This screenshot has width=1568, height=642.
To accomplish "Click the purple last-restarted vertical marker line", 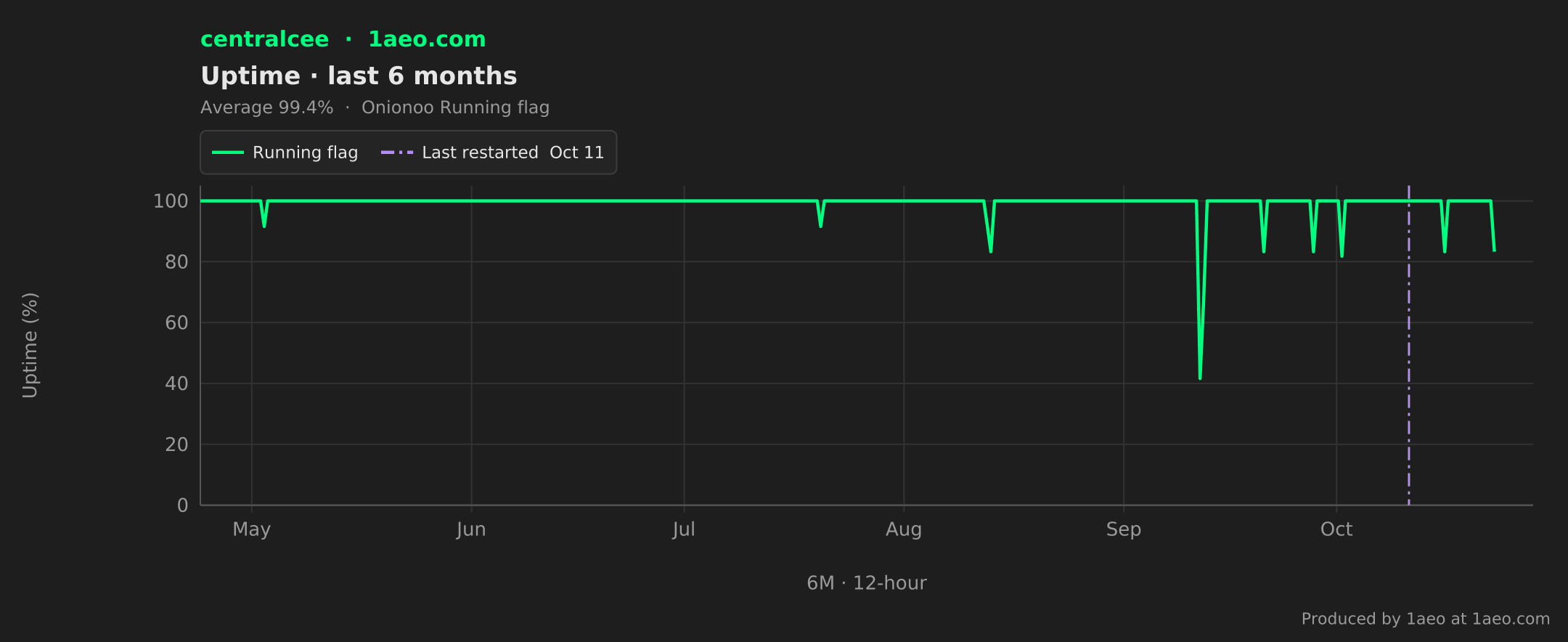I will [x=1409, y=345].
